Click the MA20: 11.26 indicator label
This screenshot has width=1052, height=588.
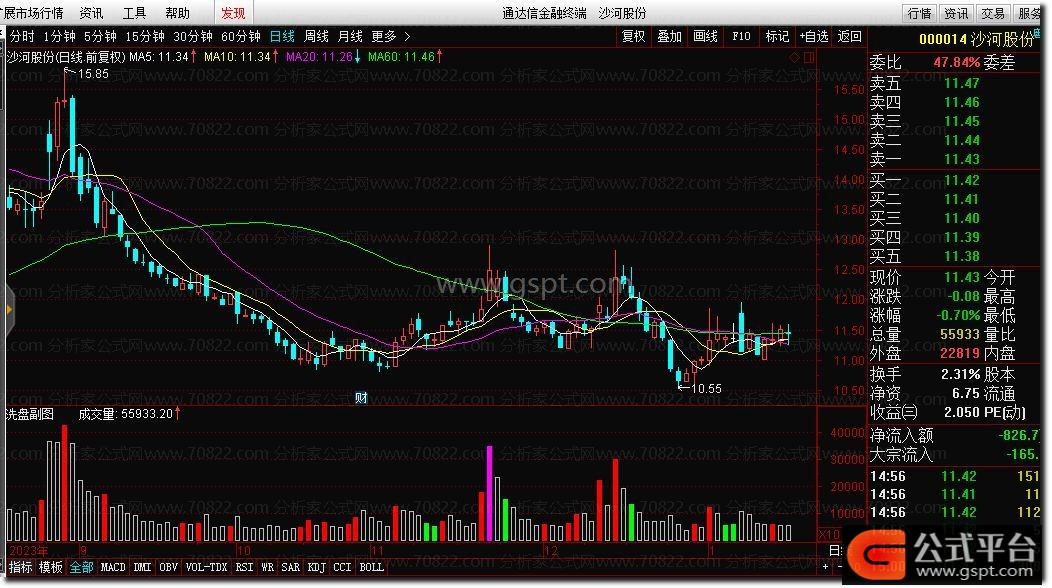point(319,57)
